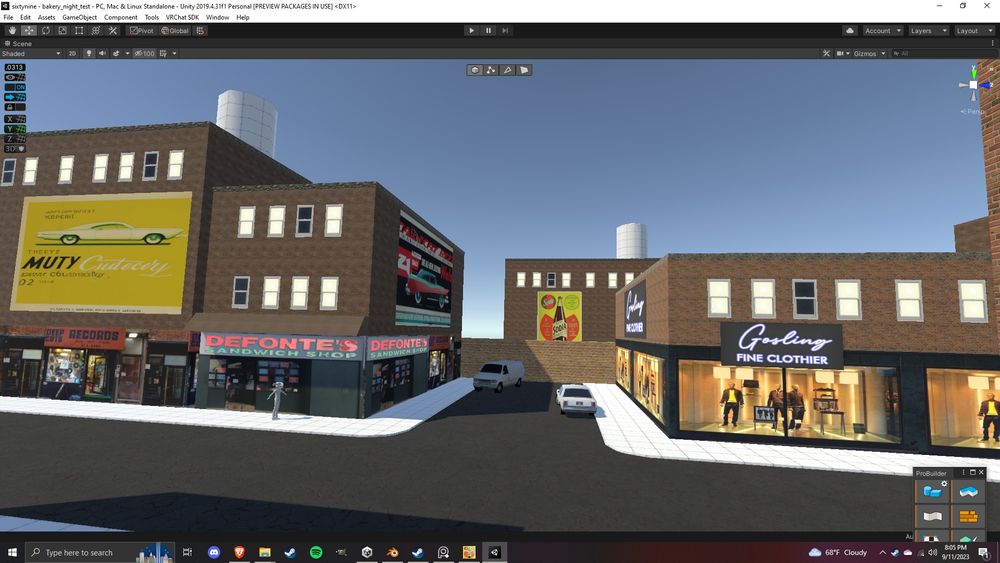Select the Scale tool
1000x563 pixels.
(62, 31)
